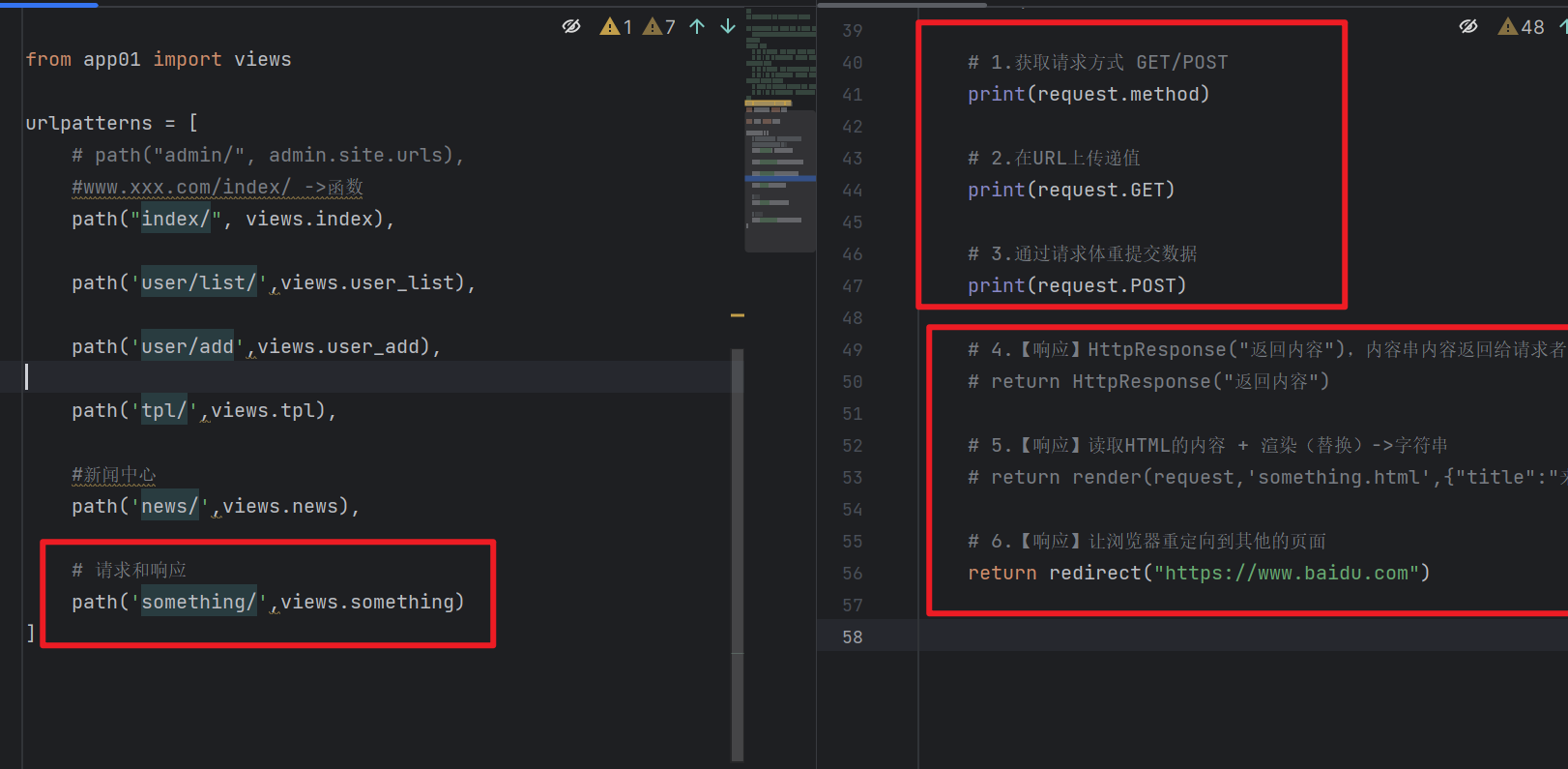This screenshot has width=1568, height=769.
Task: Click the code minimap preview in left editor
Action: click(779, 131)
